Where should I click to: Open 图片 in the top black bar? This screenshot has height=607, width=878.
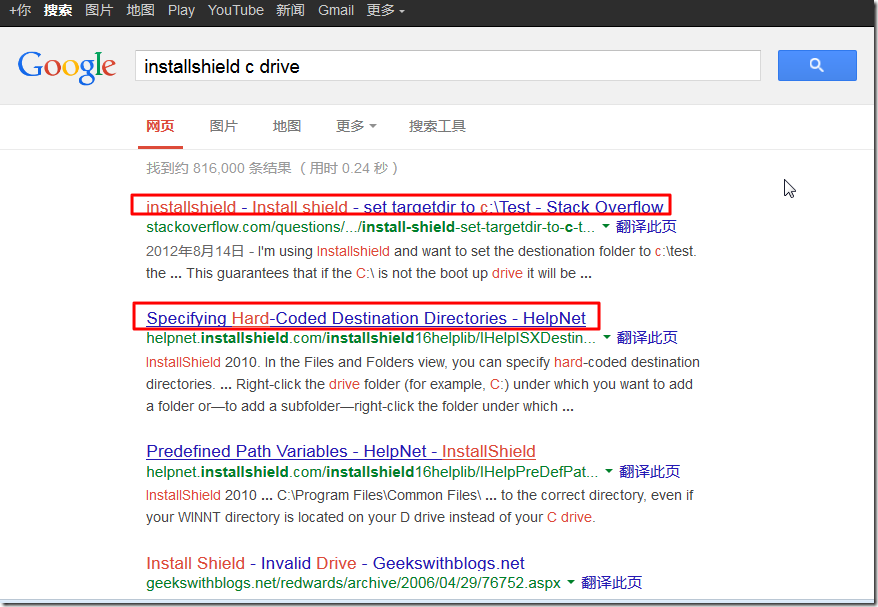[x=99, y=10]
